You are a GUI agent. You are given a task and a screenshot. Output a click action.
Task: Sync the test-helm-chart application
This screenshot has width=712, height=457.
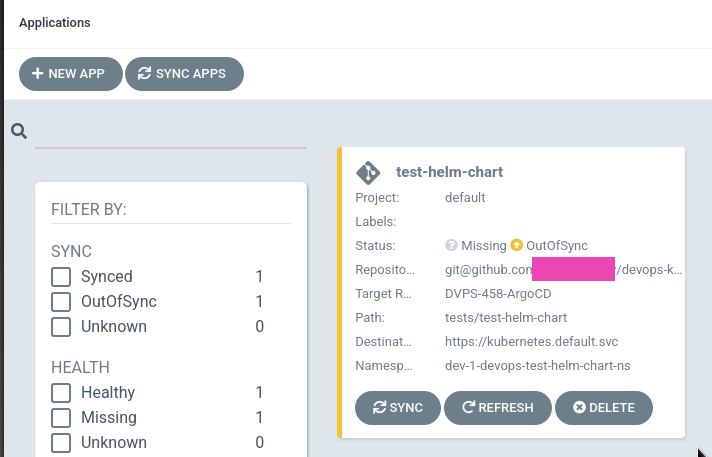(398, 408)
